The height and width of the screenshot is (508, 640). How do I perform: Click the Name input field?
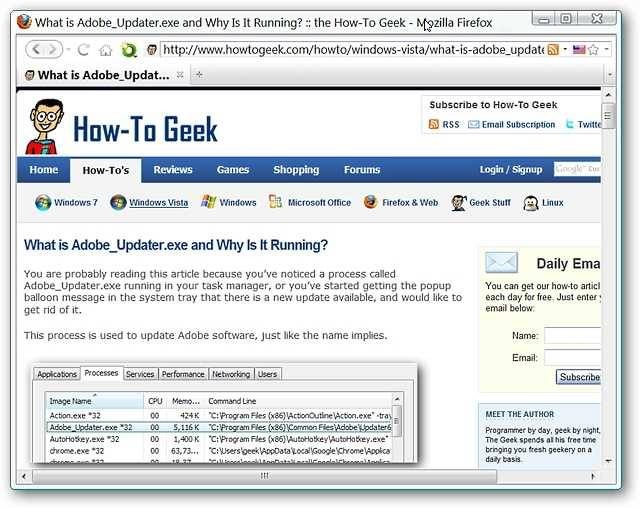click(x=572, y=335)
